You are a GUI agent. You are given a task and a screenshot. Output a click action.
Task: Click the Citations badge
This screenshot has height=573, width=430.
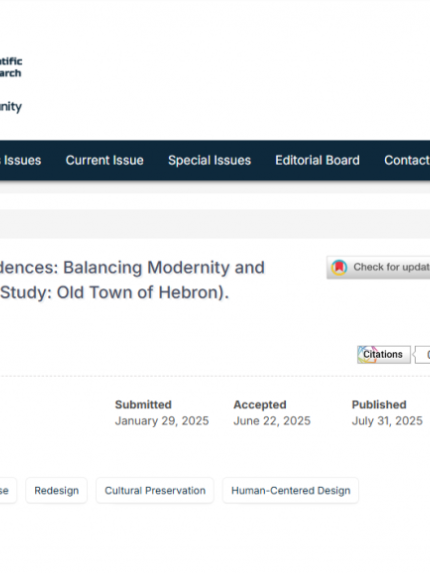(384, 354)
